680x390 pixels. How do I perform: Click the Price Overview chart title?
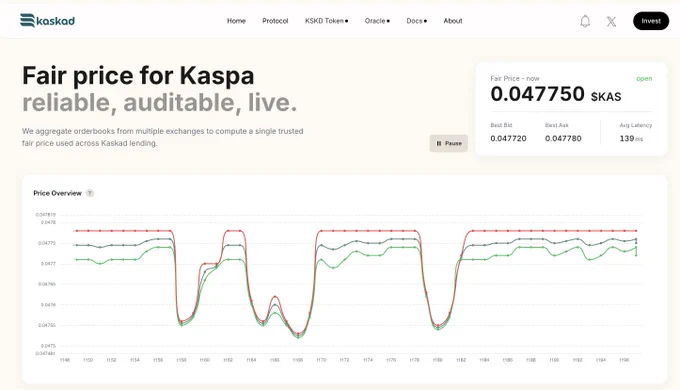point(57,193)
